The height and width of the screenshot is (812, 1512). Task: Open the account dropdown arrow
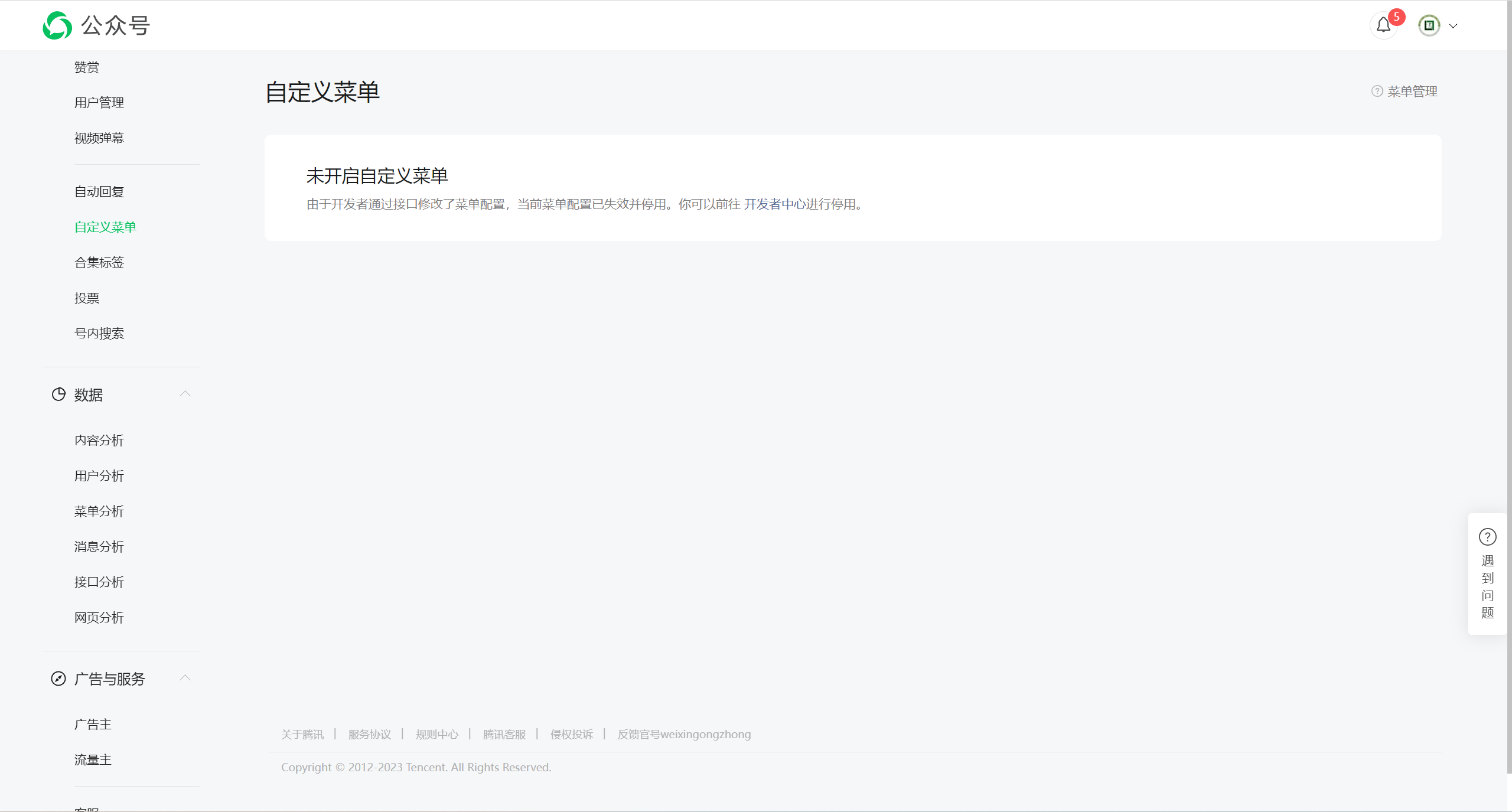click(1454, 26)
